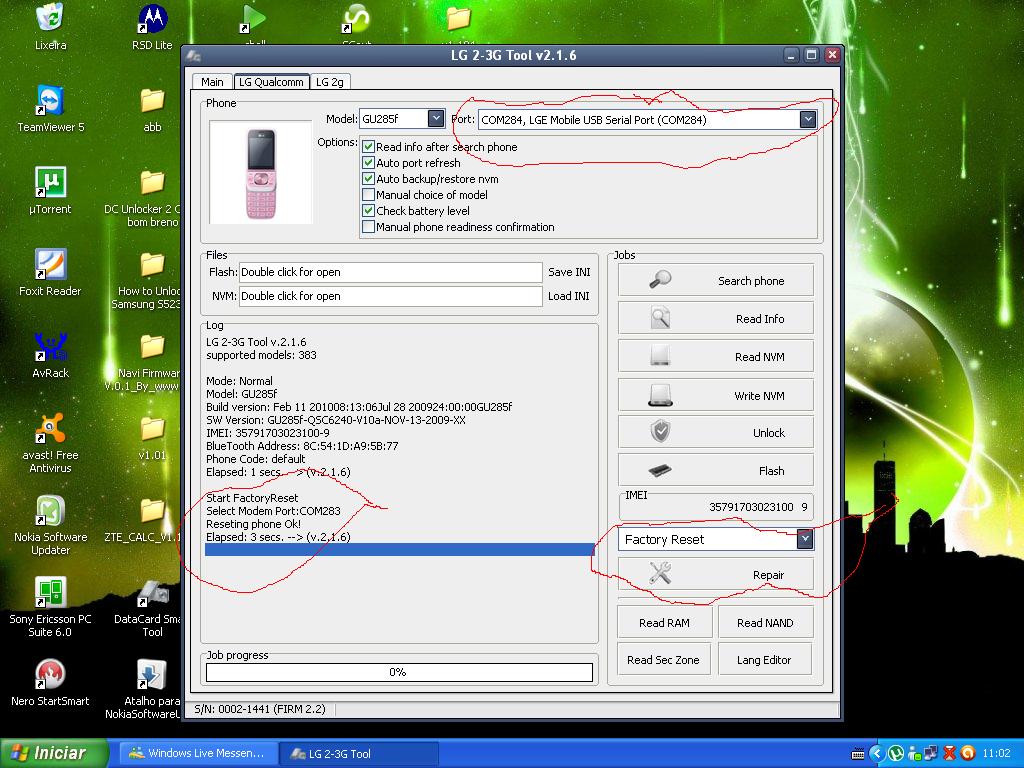Click the Flash job button

coord(716,470)
